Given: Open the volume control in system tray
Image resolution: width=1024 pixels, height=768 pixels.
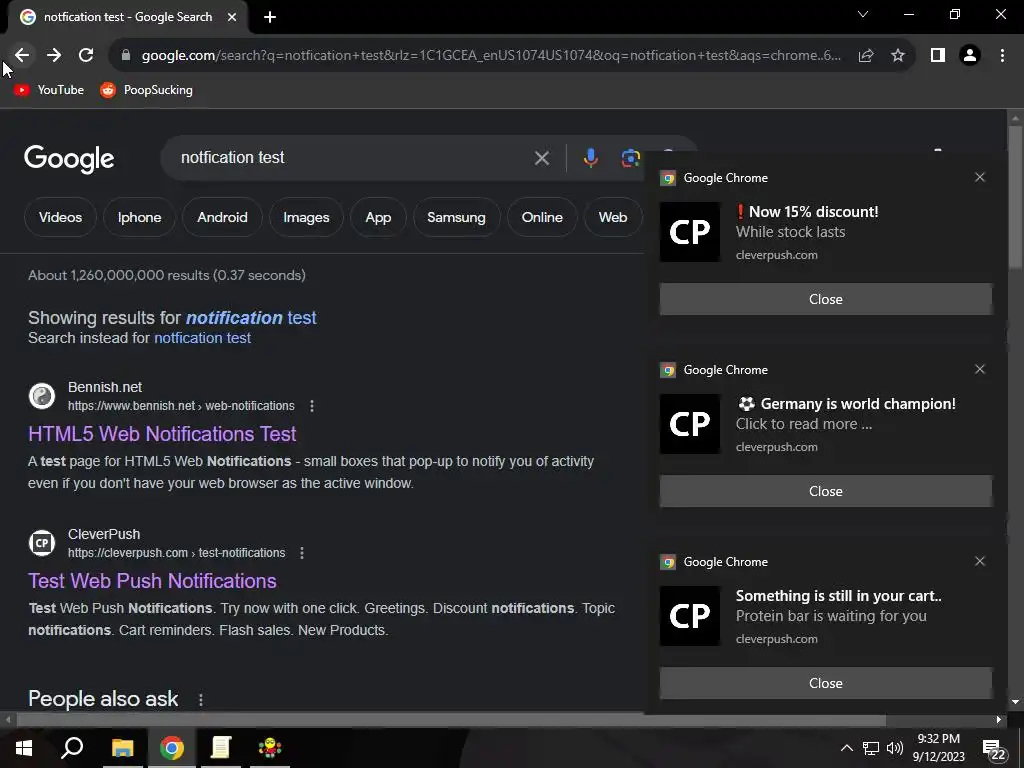Looking at the screenshot, I should (895, 748).
